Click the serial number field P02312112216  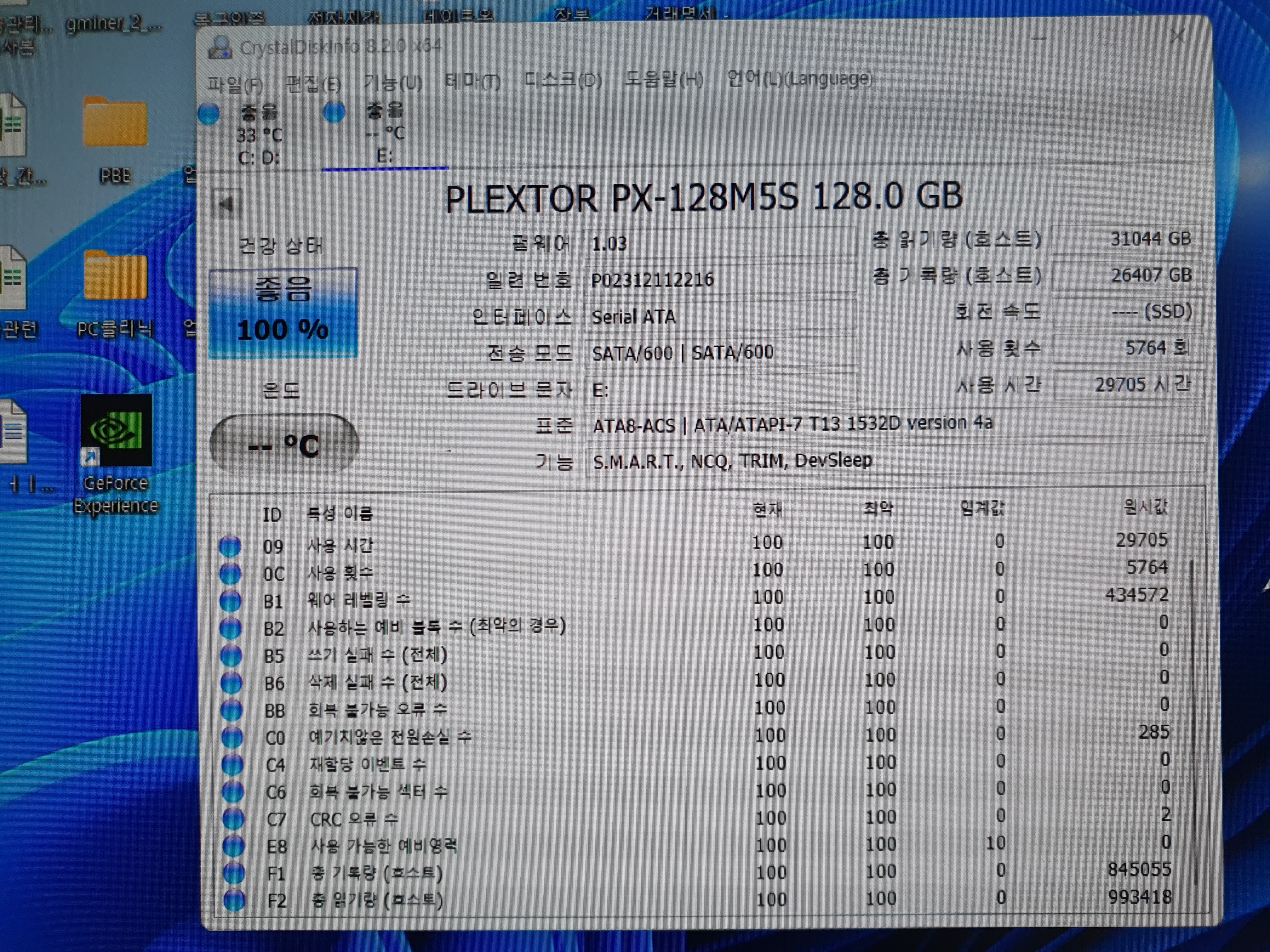[x=720, y=279]
